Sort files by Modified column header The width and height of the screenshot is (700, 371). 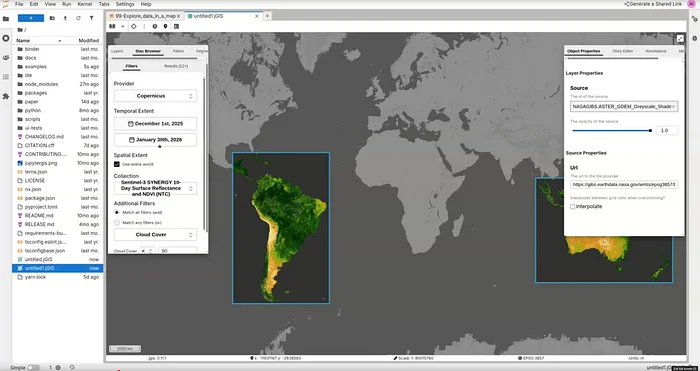(x=88, y=41)
